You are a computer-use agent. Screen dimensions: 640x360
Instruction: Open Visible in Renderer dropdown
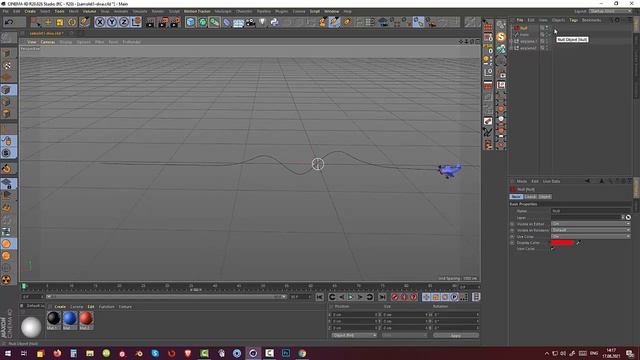tap(591, 230)
